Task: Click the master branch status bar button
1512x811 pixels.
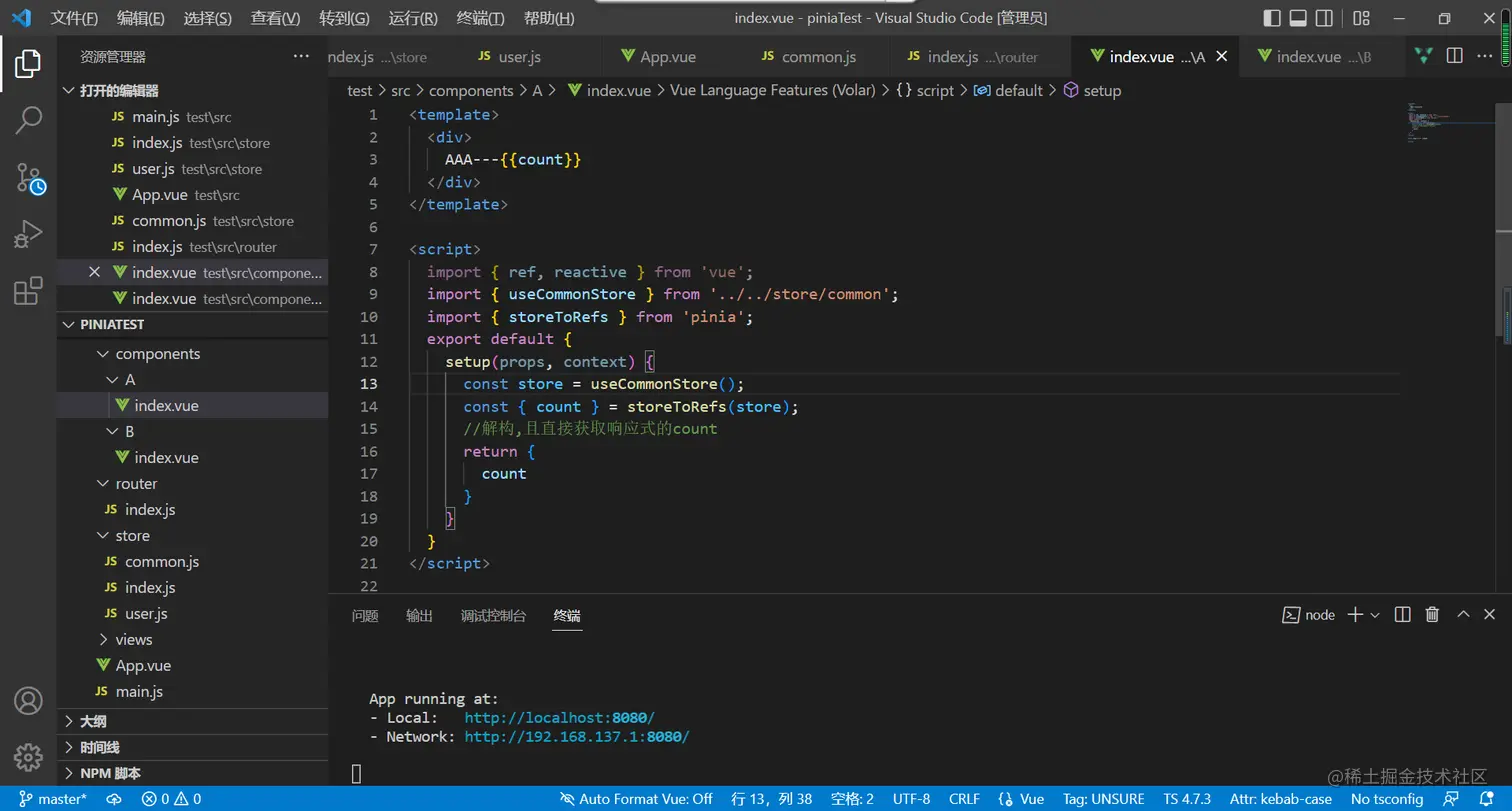Action: [53, 799]
